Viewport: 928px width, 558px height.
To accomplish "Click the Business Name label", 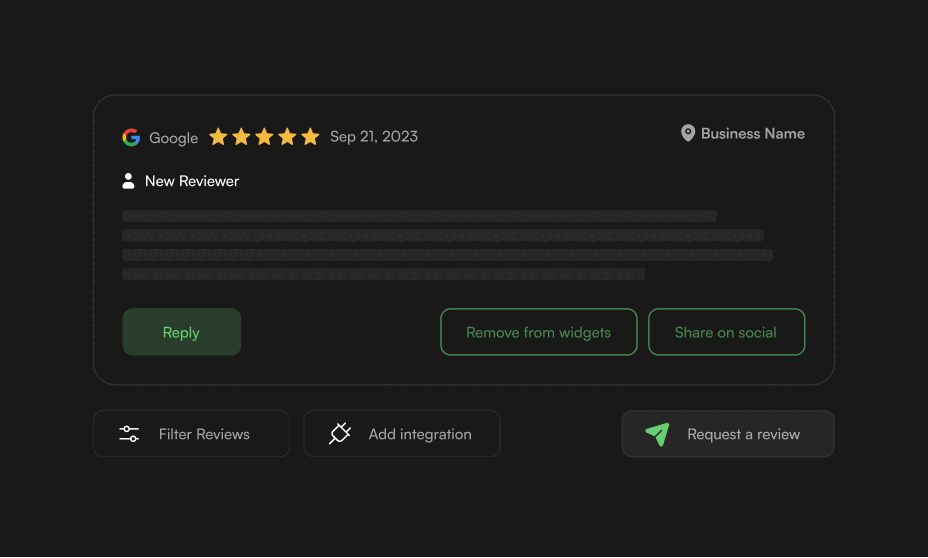I will tap(752, 133).
